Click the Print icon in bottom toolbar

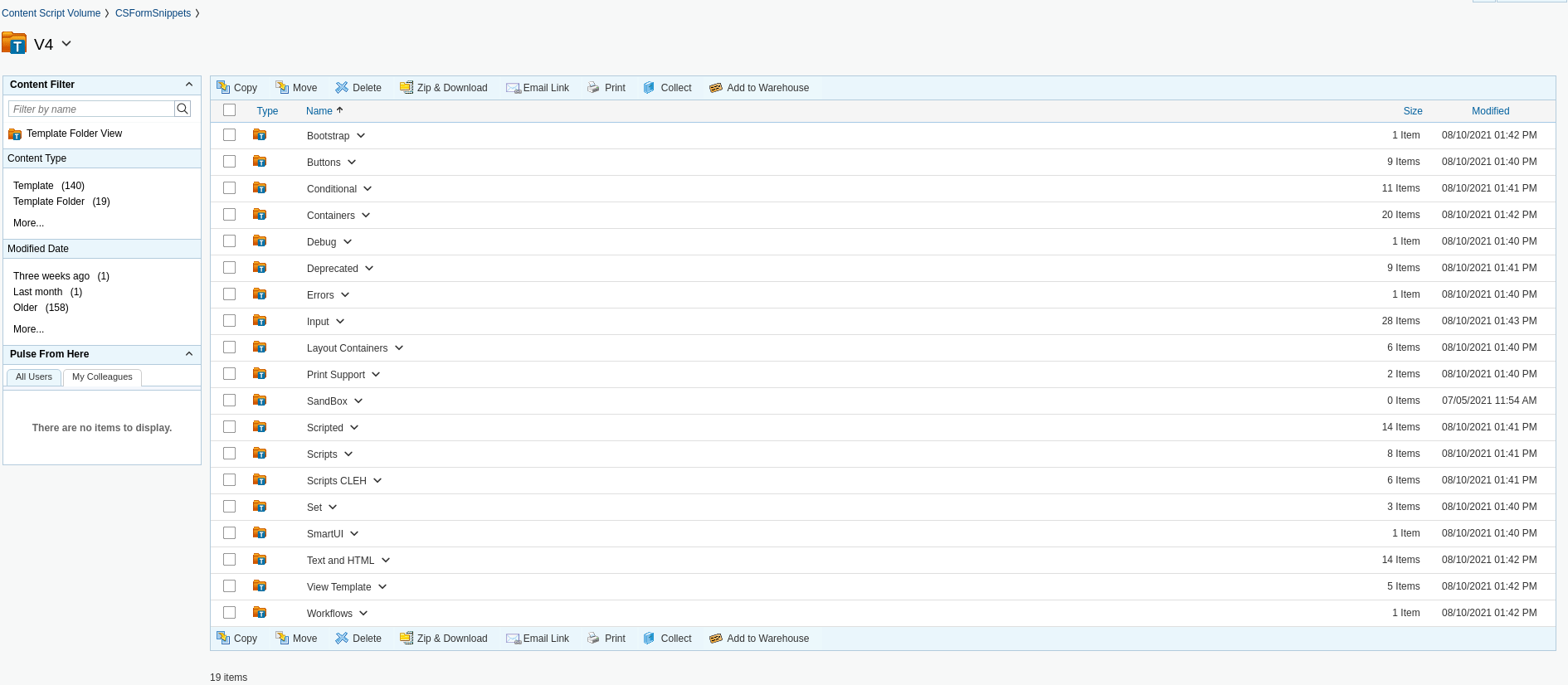[593, 638]
